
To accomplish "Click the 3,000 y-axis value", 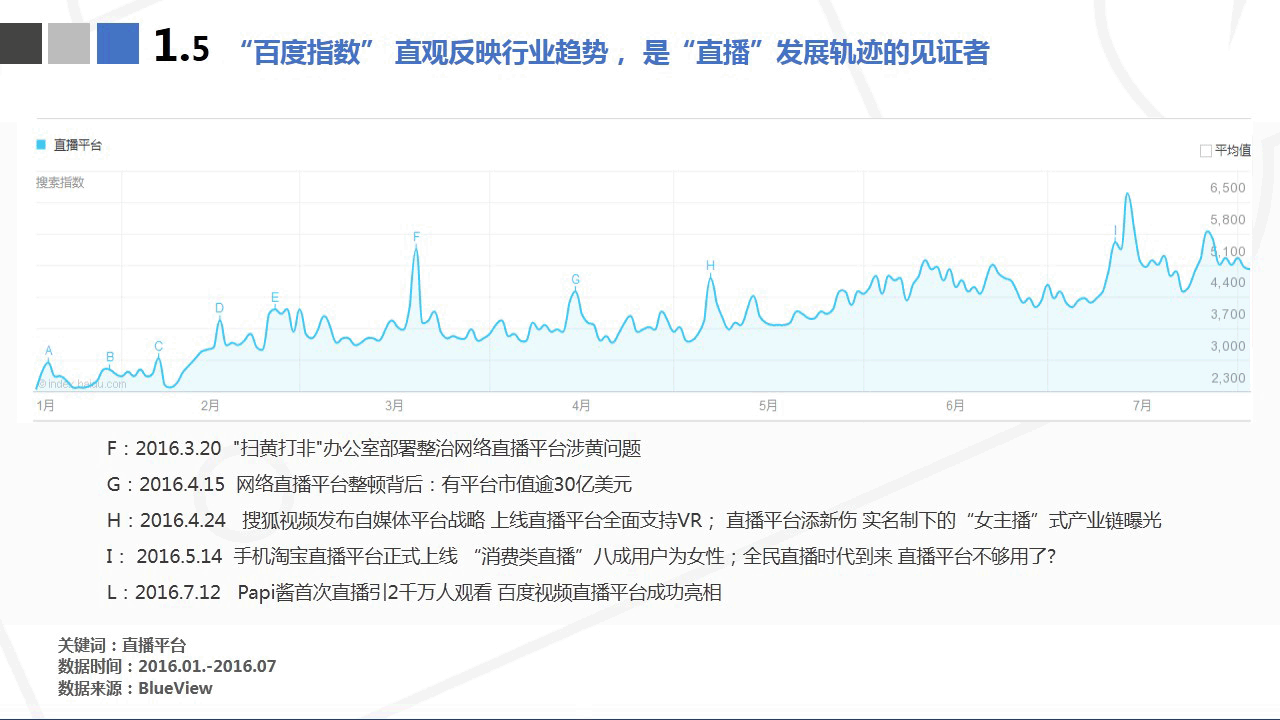I will coord(1227,347).
